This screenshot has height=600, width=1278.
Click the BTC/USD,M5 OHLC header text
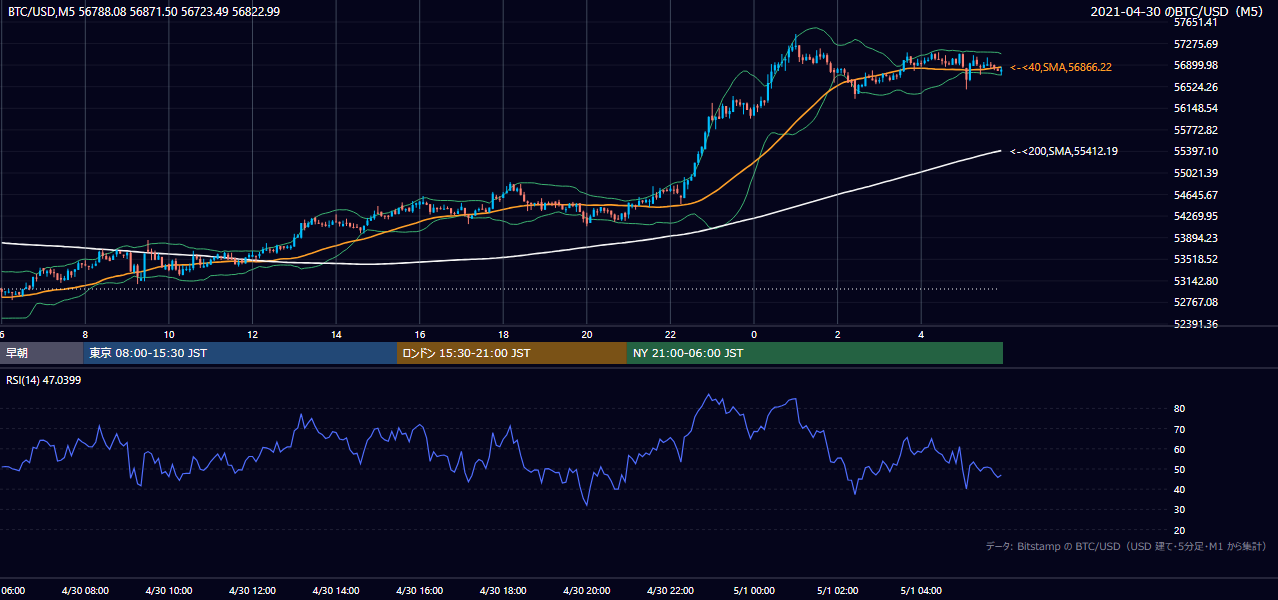143,11
